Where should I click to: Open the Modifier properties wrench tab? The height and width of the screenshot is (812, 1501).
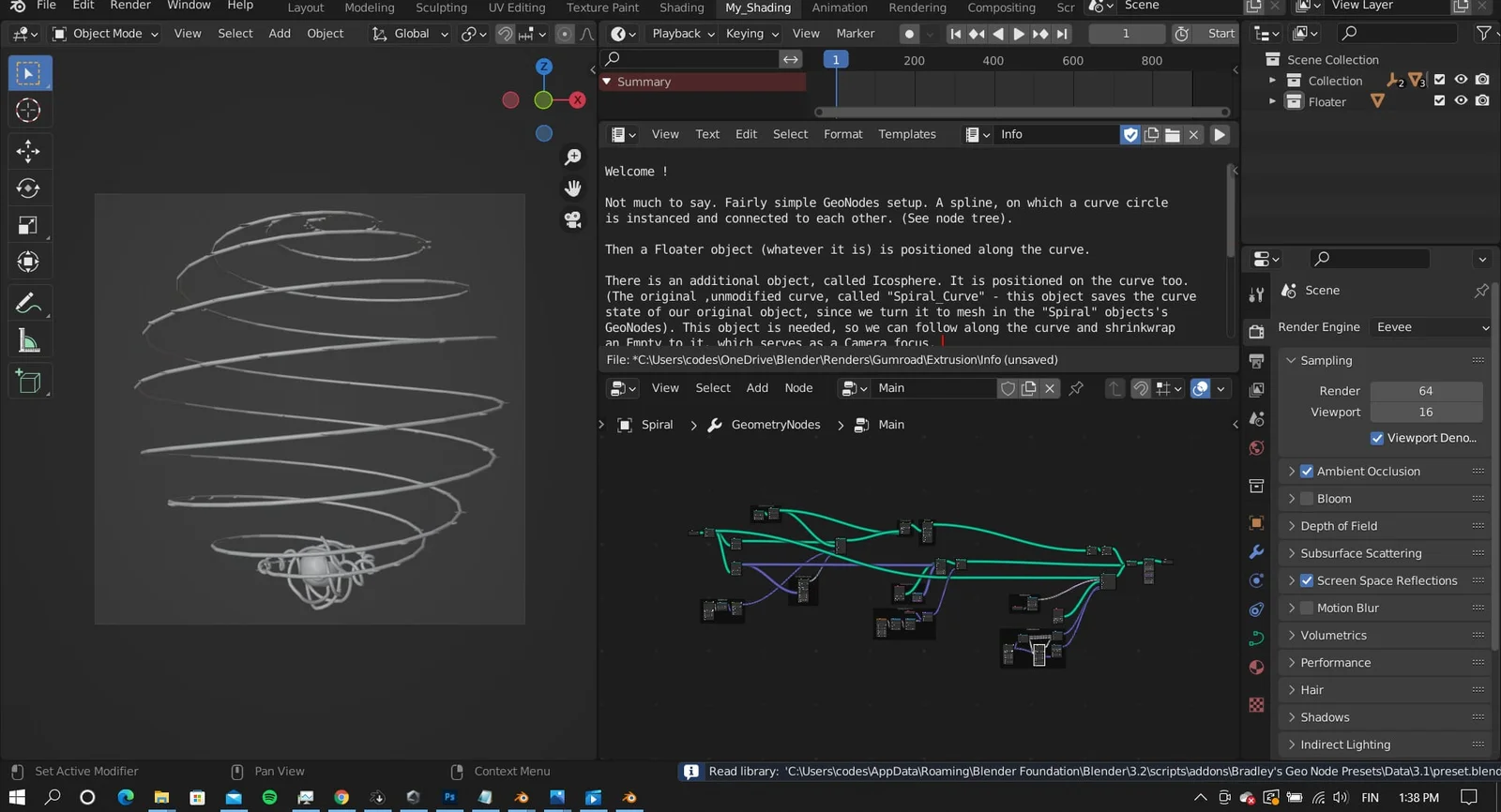pos(1257,552)
